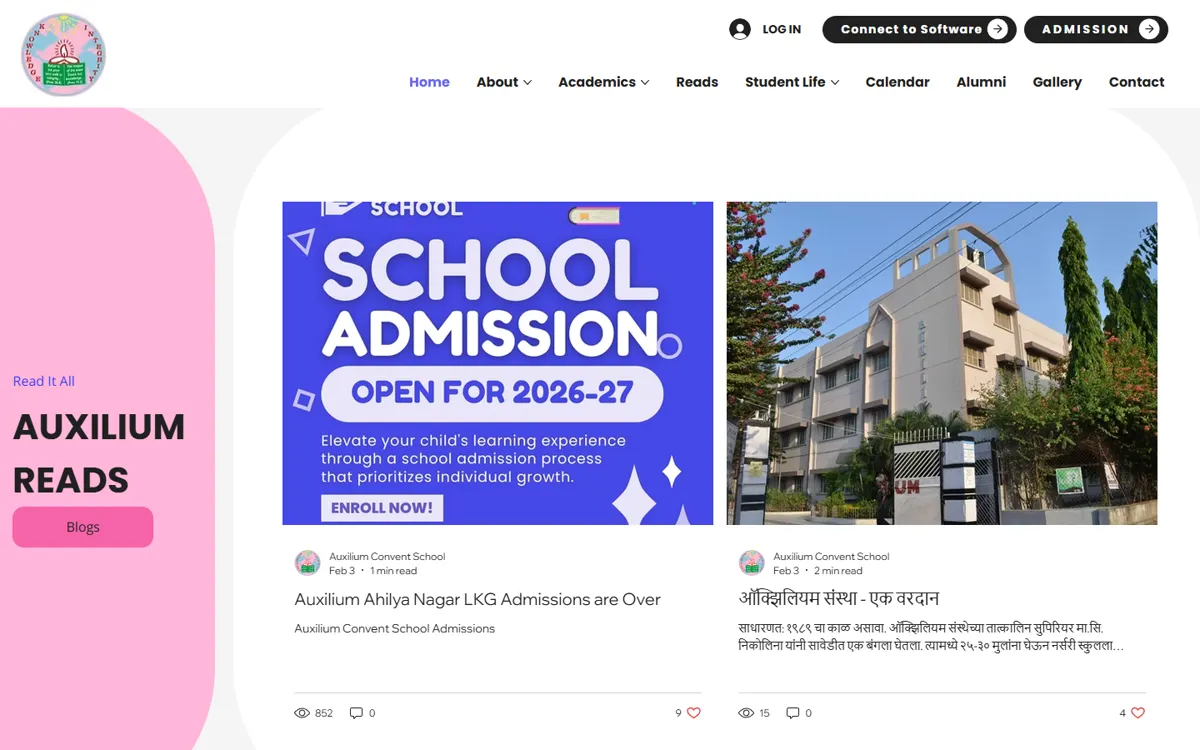Click the views eye icon showing 852

click(x=302, y=713)
